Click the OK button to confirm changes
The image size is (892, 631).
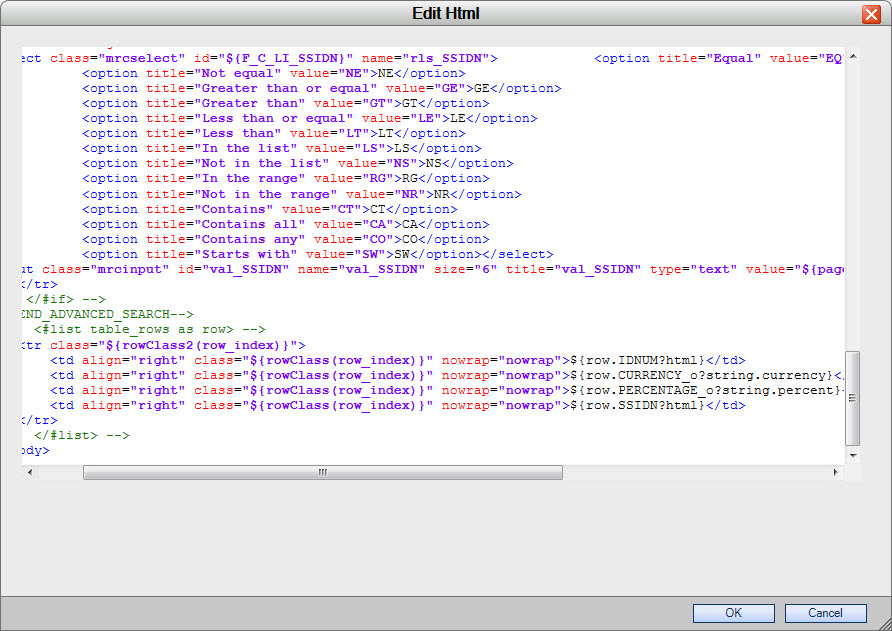733,613
